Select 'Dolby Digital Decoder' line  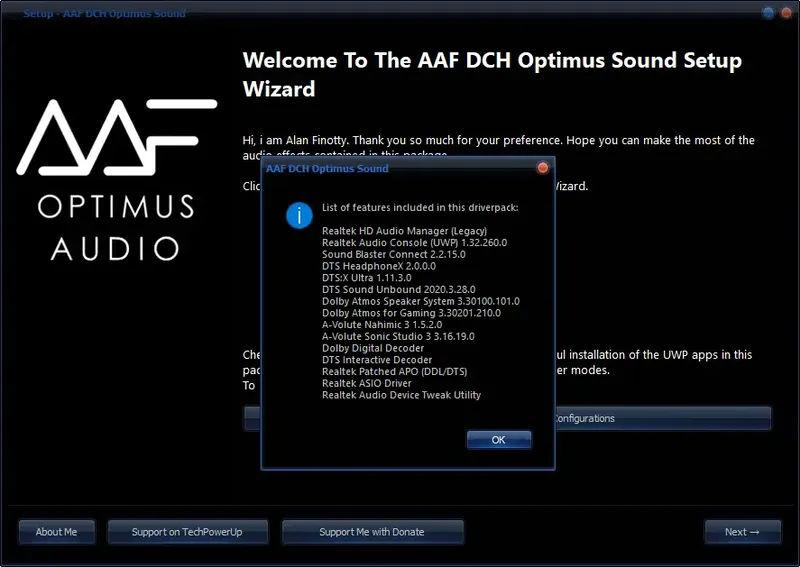(x=372, y=348)
